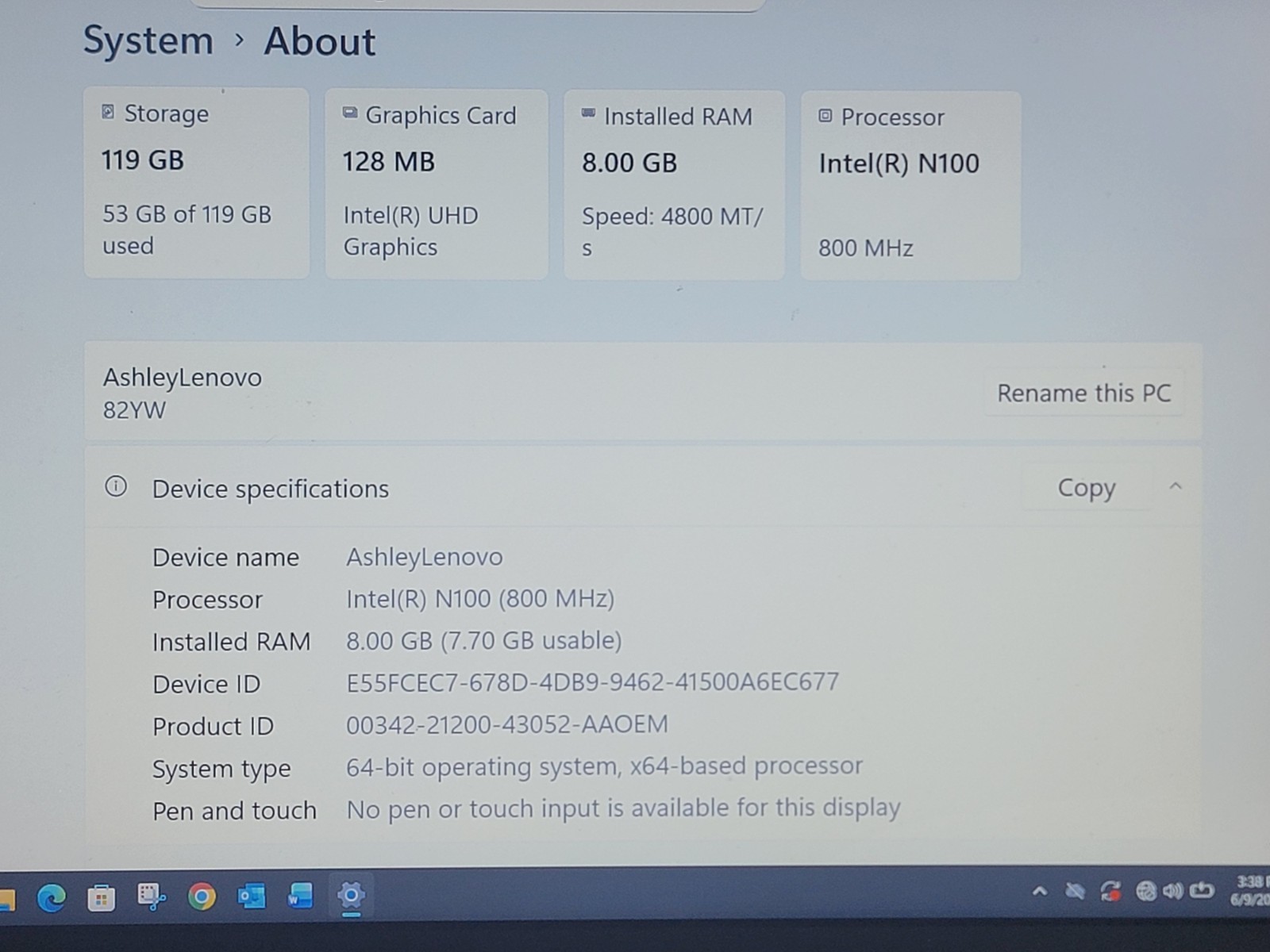Open network settings from the tray globe icon

[1145, 892]
